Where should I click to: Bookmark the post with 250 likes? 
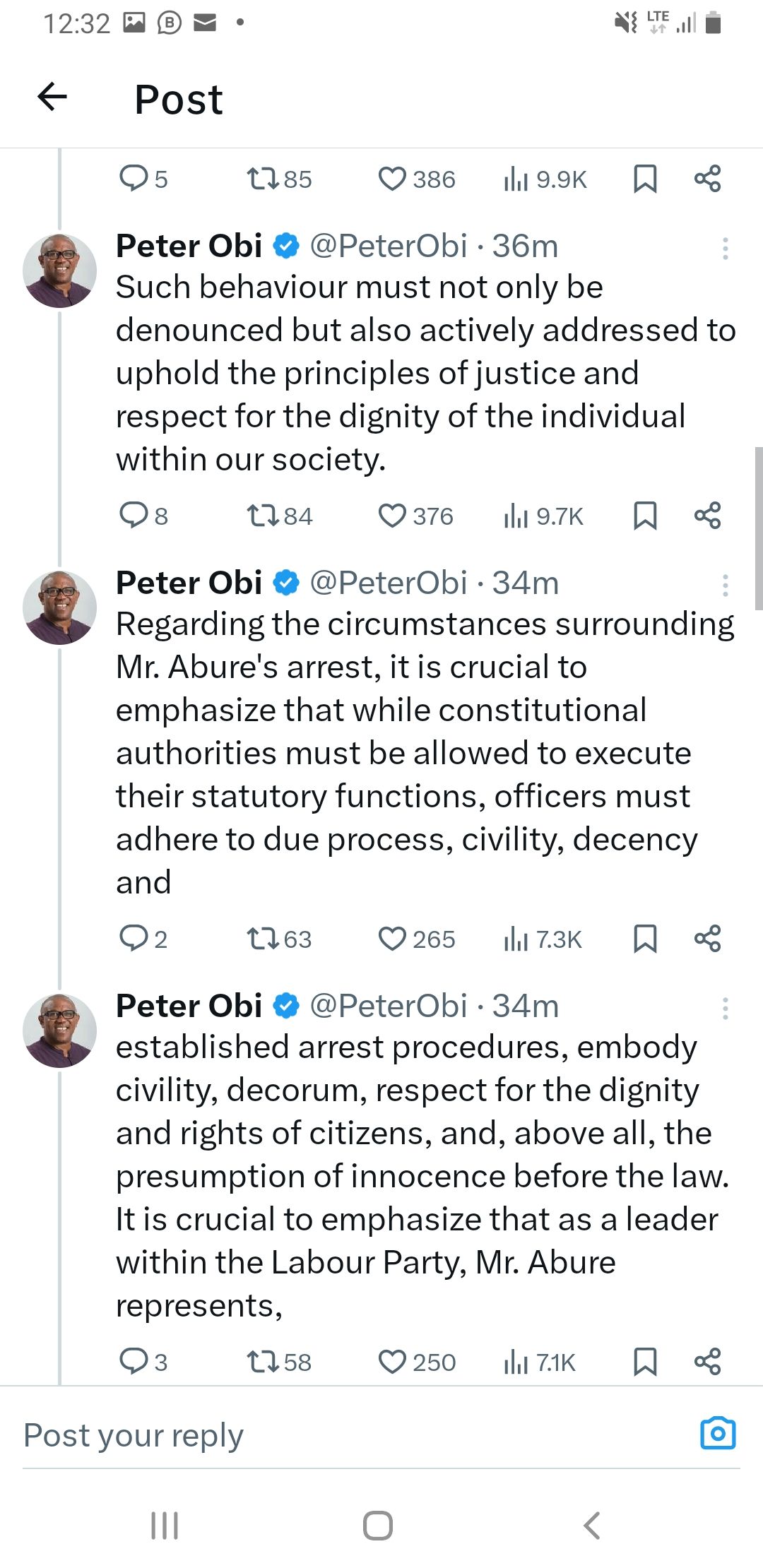645,1361
